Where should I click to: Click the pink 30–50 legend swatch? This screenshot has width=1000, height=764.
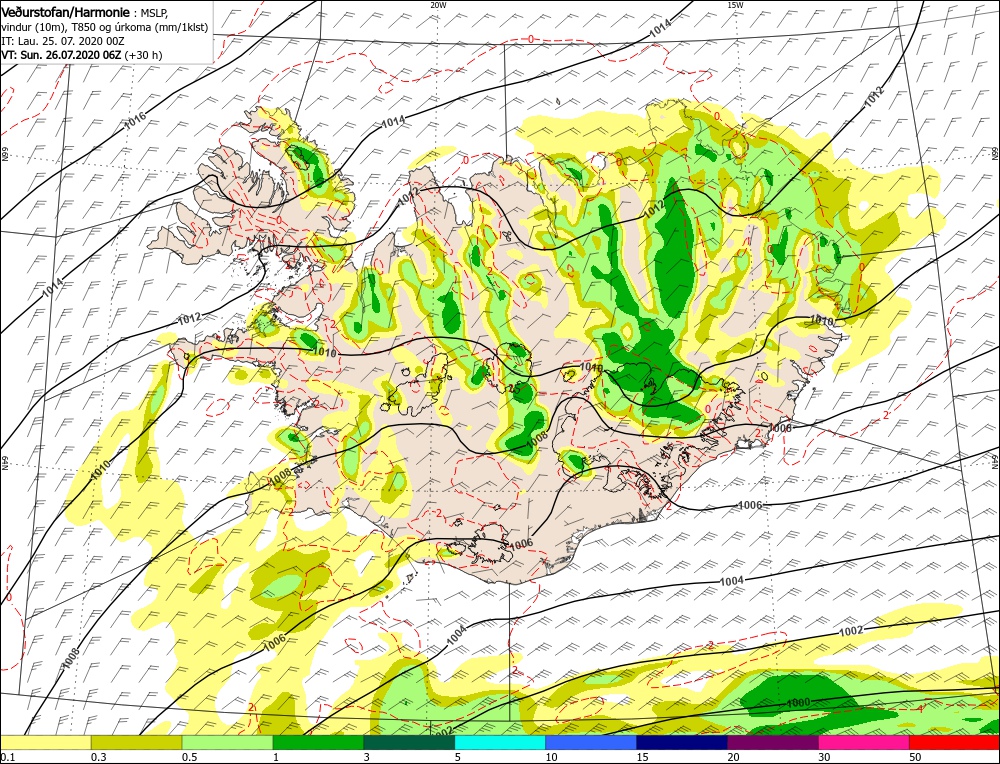pos(864,742)
